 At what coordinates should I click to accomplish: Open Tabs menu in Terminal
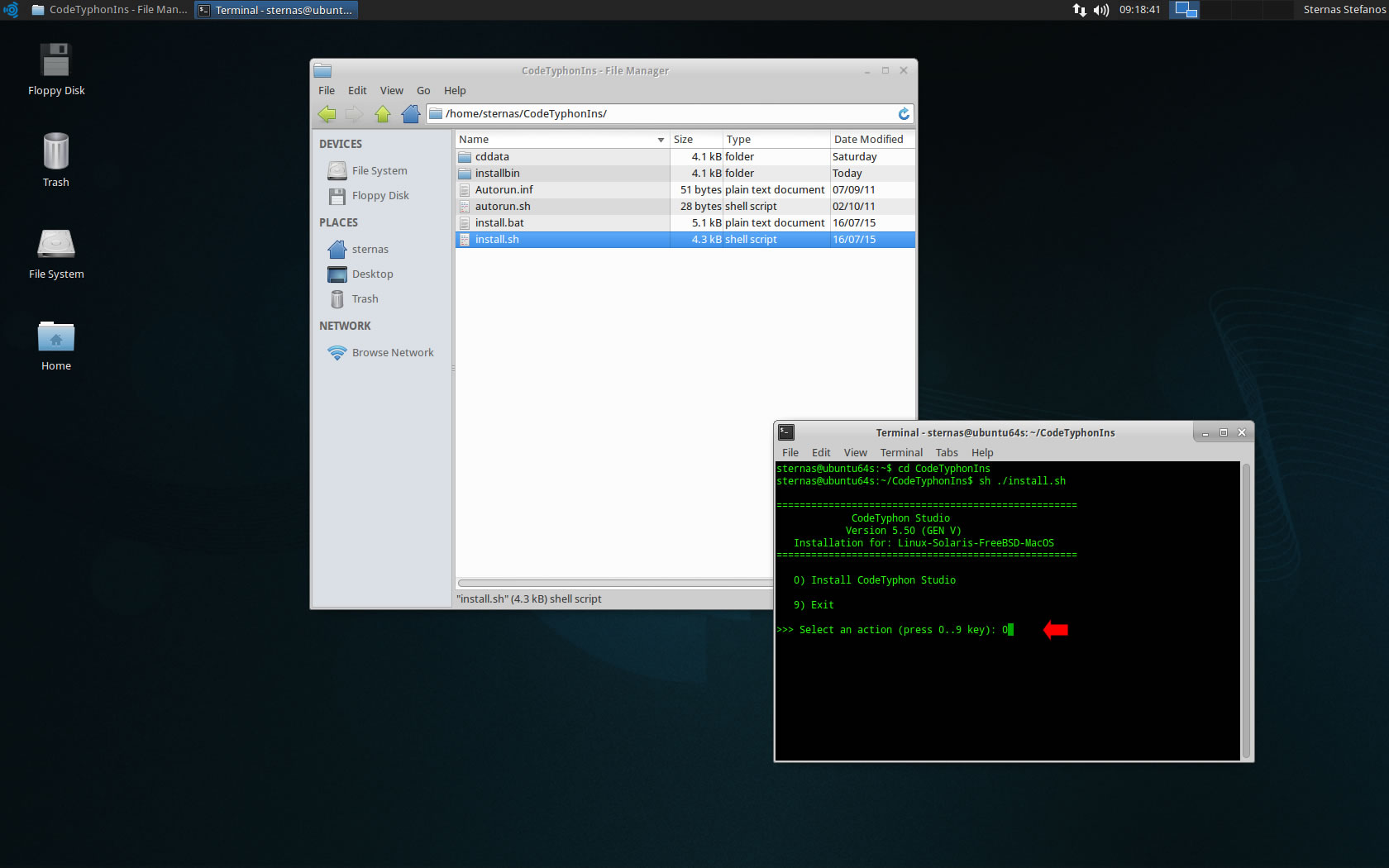tap(947, 453)
